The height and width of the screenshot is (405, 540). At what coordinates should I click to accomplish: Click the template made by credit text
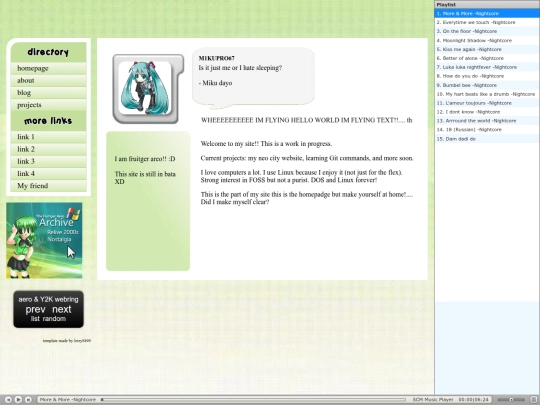[67, 341]
